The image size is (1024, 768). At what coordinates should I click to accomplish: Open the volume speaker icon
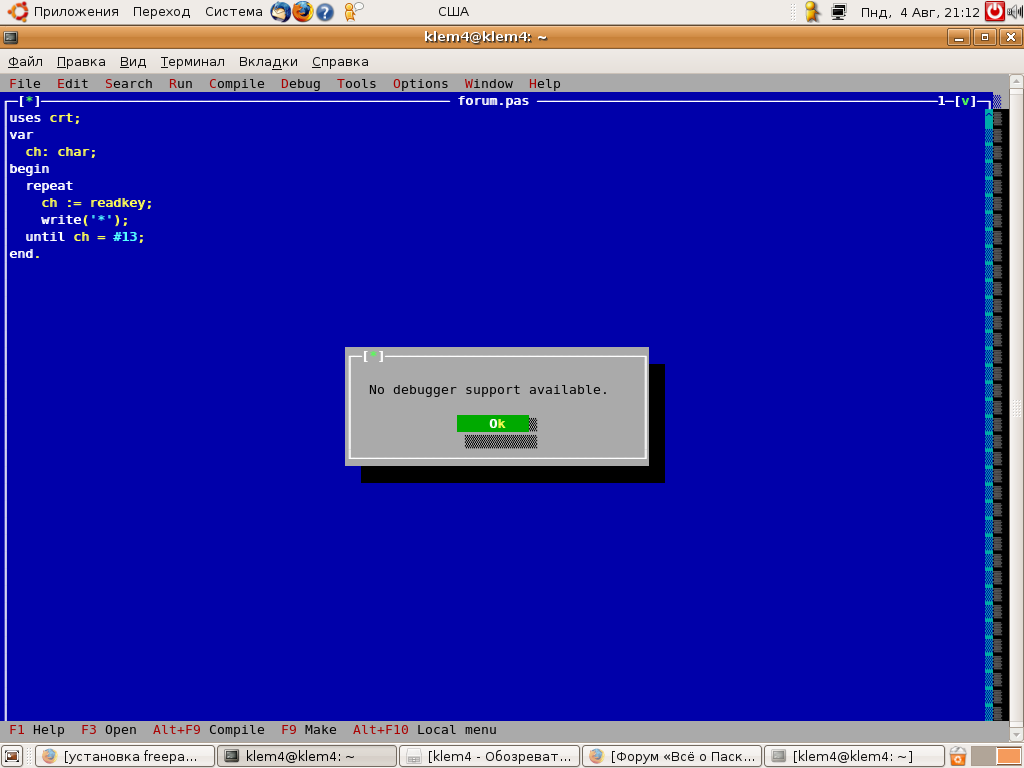[x=1014, y=12]
